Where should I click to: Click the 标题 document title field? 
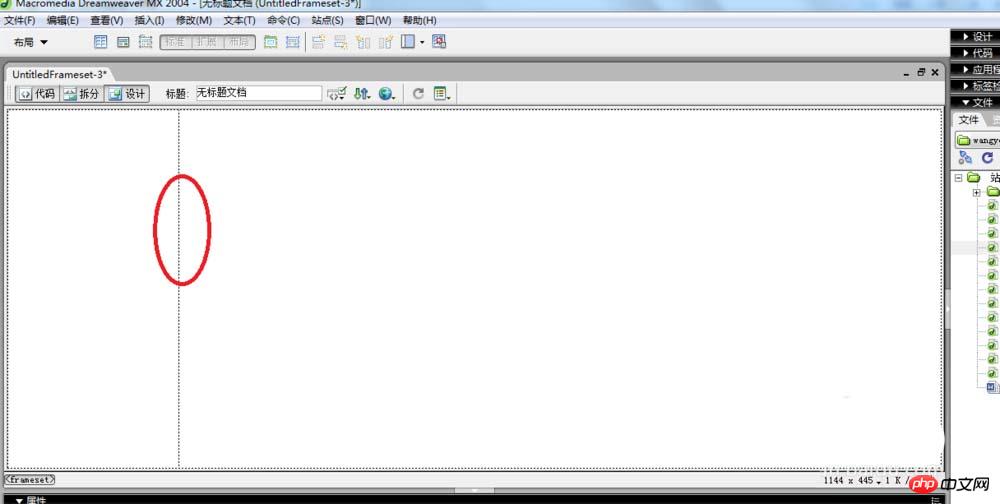(x=259, y=93)
